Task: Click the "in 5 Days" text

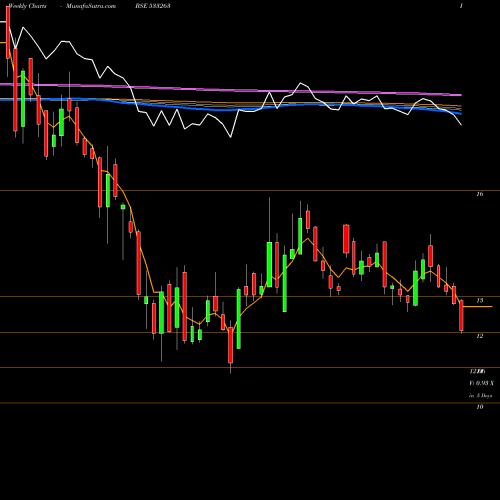Action: 480,396
